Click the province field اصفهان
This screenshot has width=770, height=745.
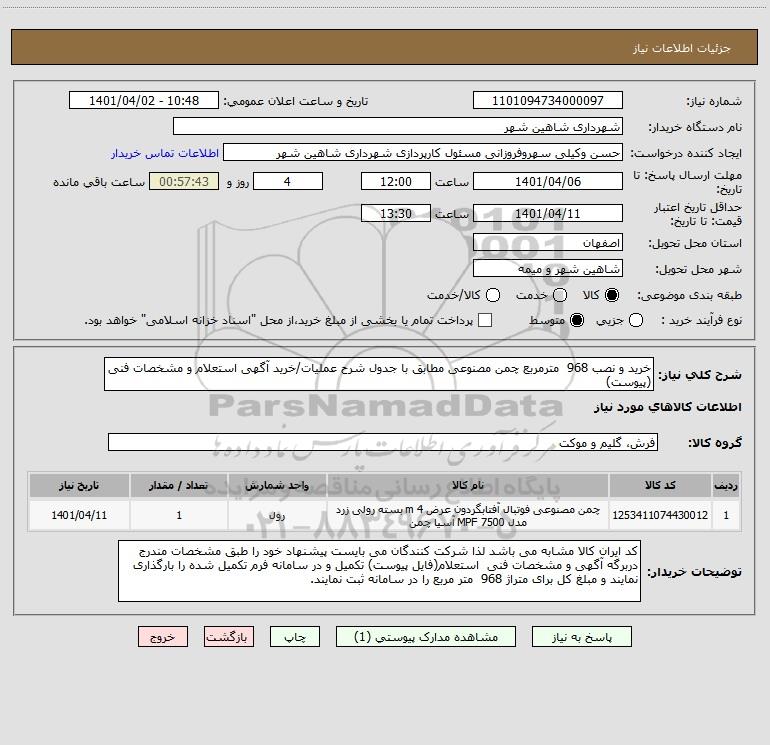548,243
